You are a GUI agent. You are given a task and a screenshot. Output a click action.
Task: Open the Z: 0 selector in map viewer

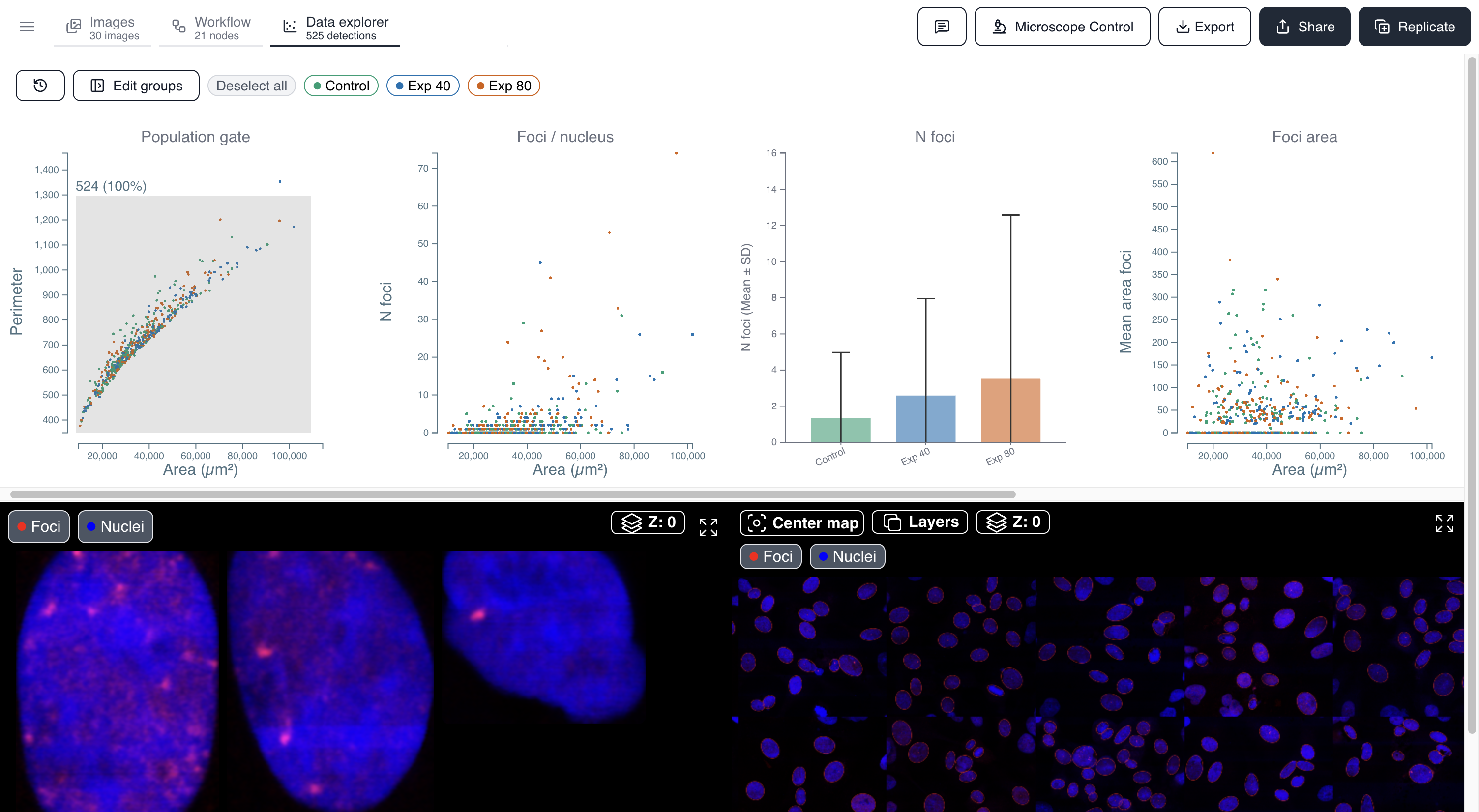(1013, 522)
